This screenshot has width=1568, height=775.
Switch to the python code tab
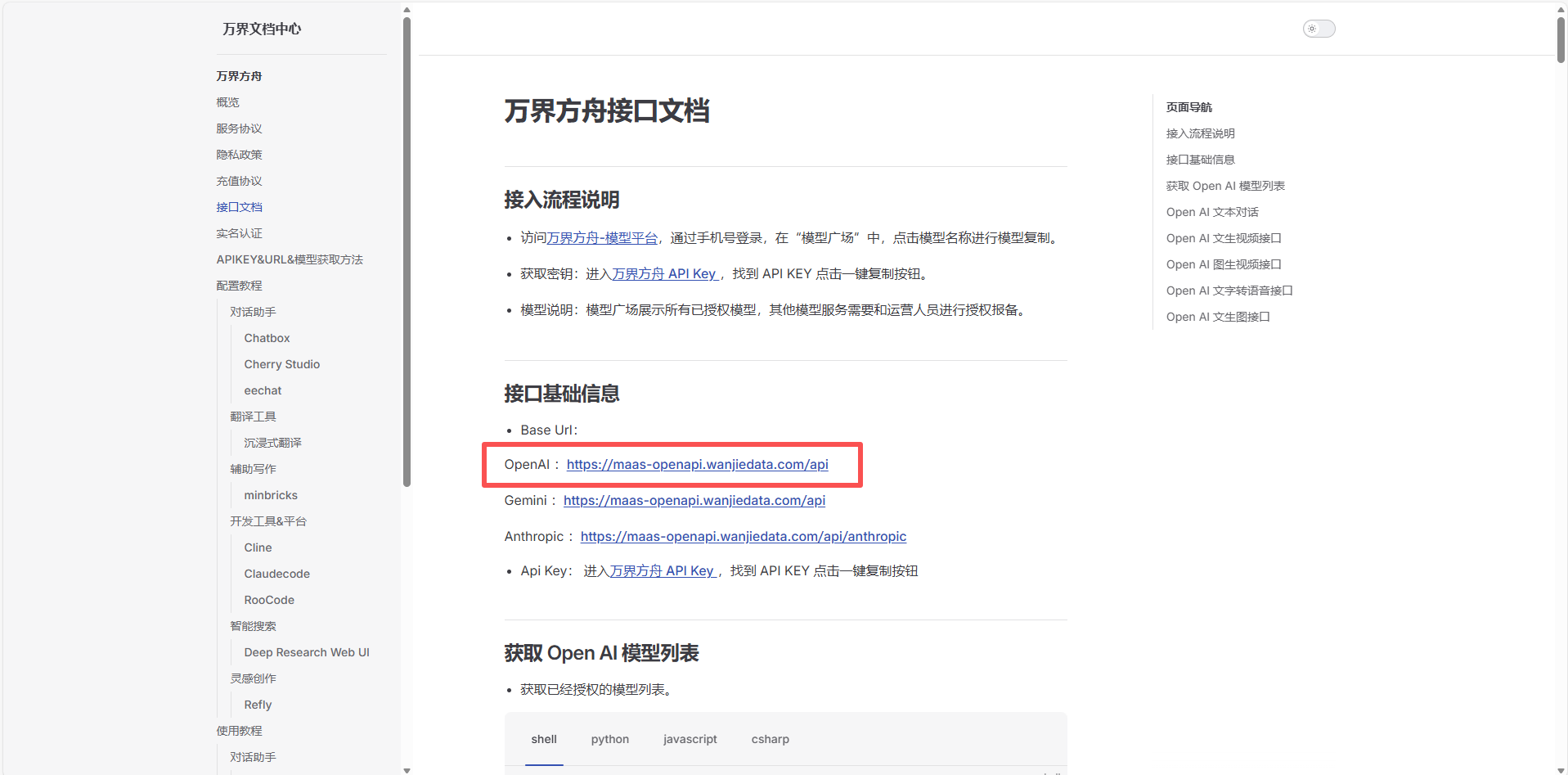click(609, 739)
